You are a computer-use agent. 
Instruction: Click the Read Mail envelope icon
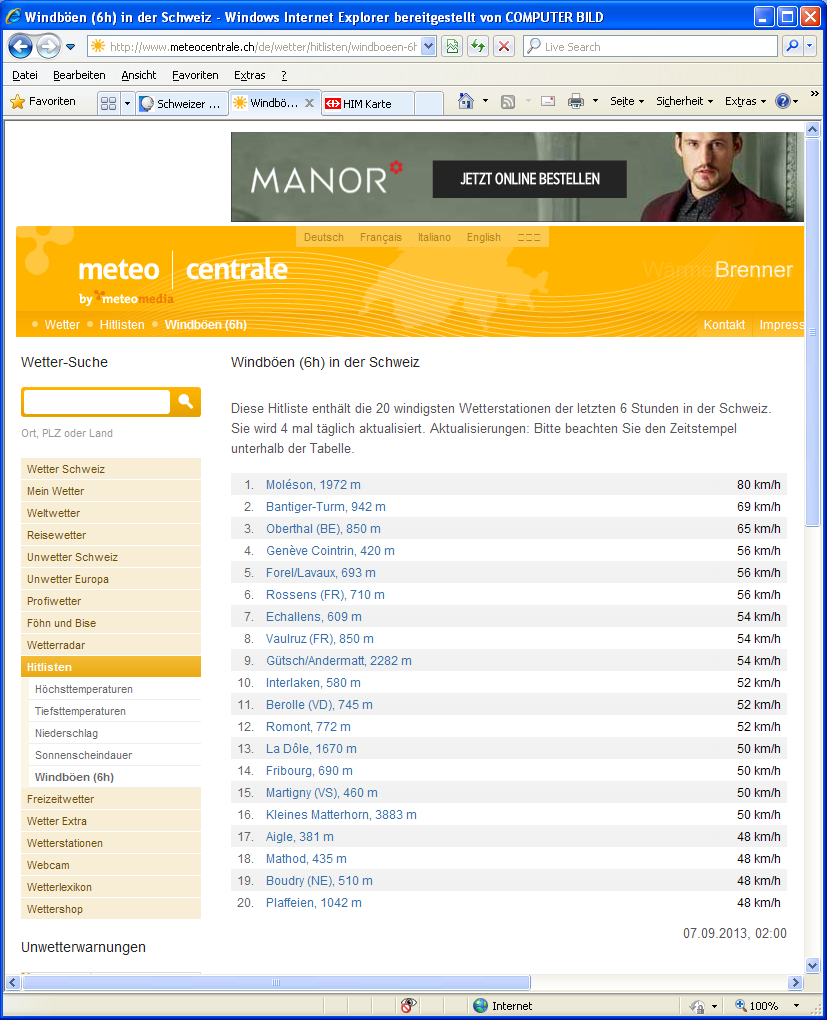point(549,101)
